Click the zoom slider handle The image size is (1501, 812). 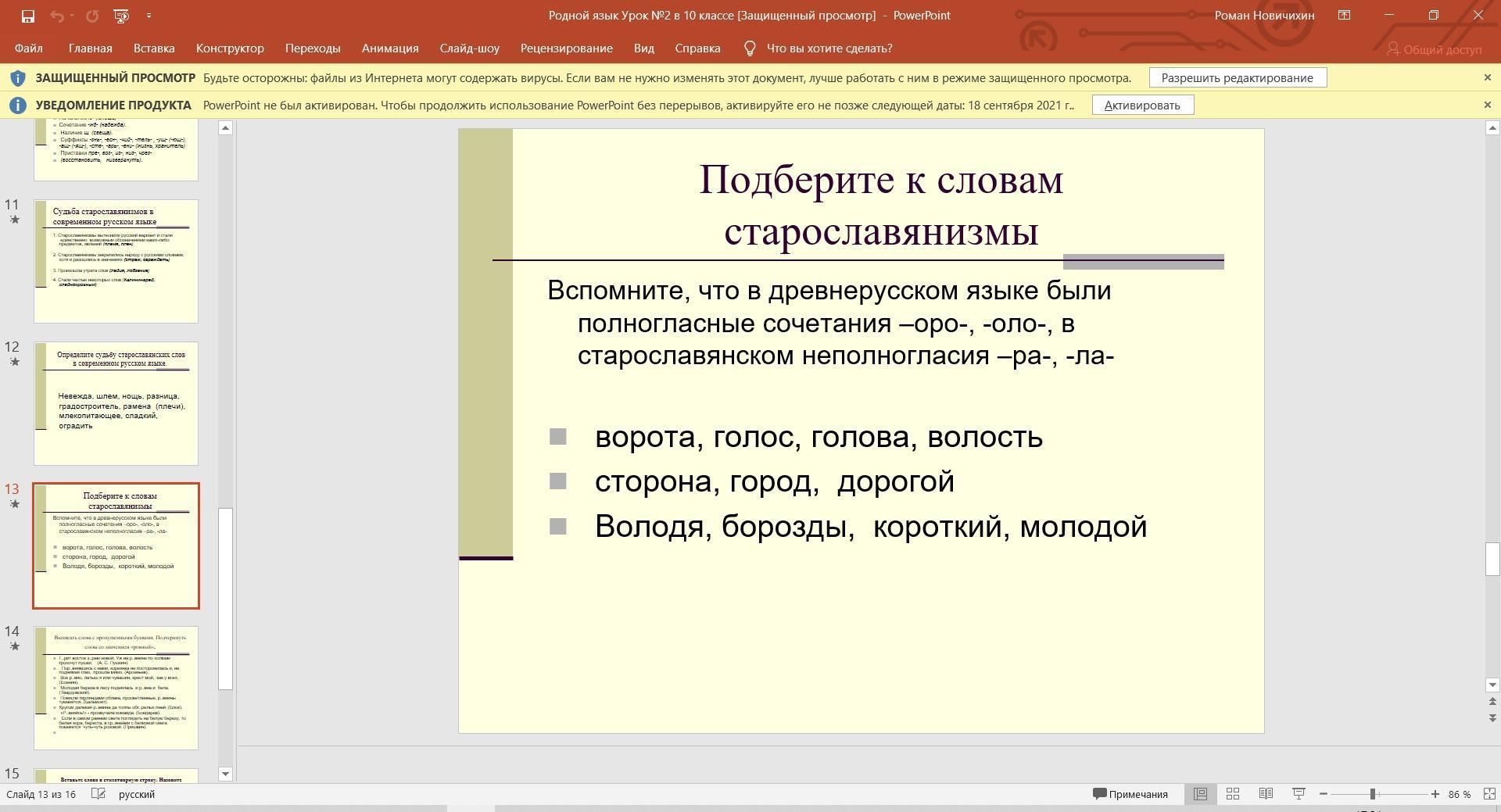(1372, 794)
